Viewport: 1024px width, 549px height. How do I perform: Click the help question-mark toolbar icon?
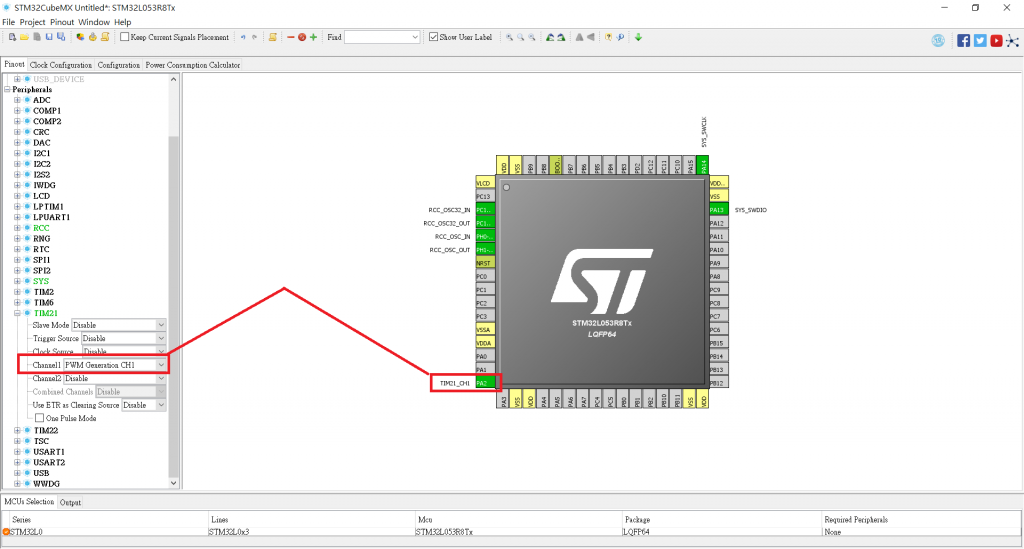click(608, 37)
